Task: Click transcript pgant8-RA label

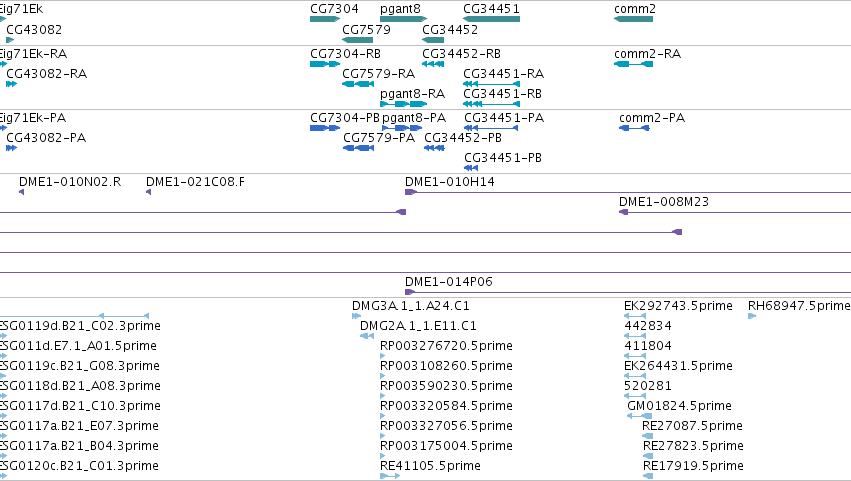Action: click(x=412, y=94)
